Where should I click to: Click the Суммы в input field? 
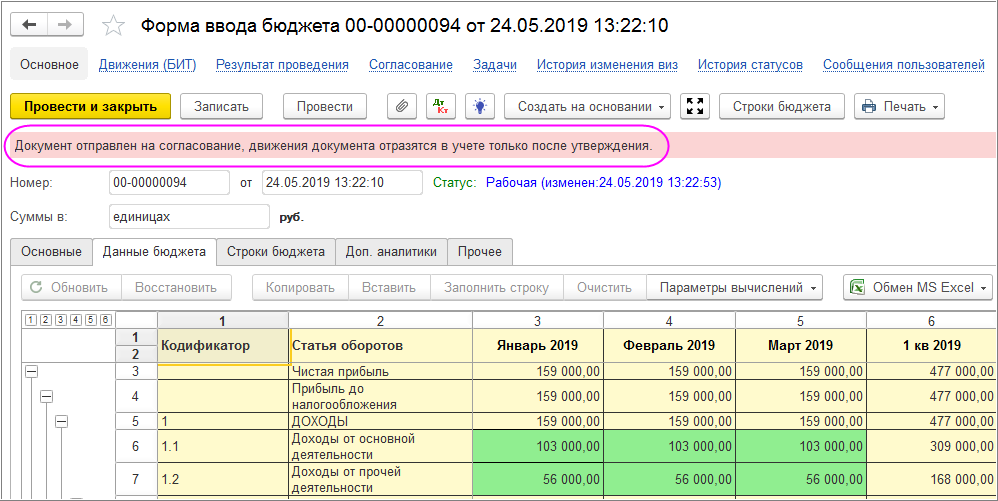coord(190,216)
